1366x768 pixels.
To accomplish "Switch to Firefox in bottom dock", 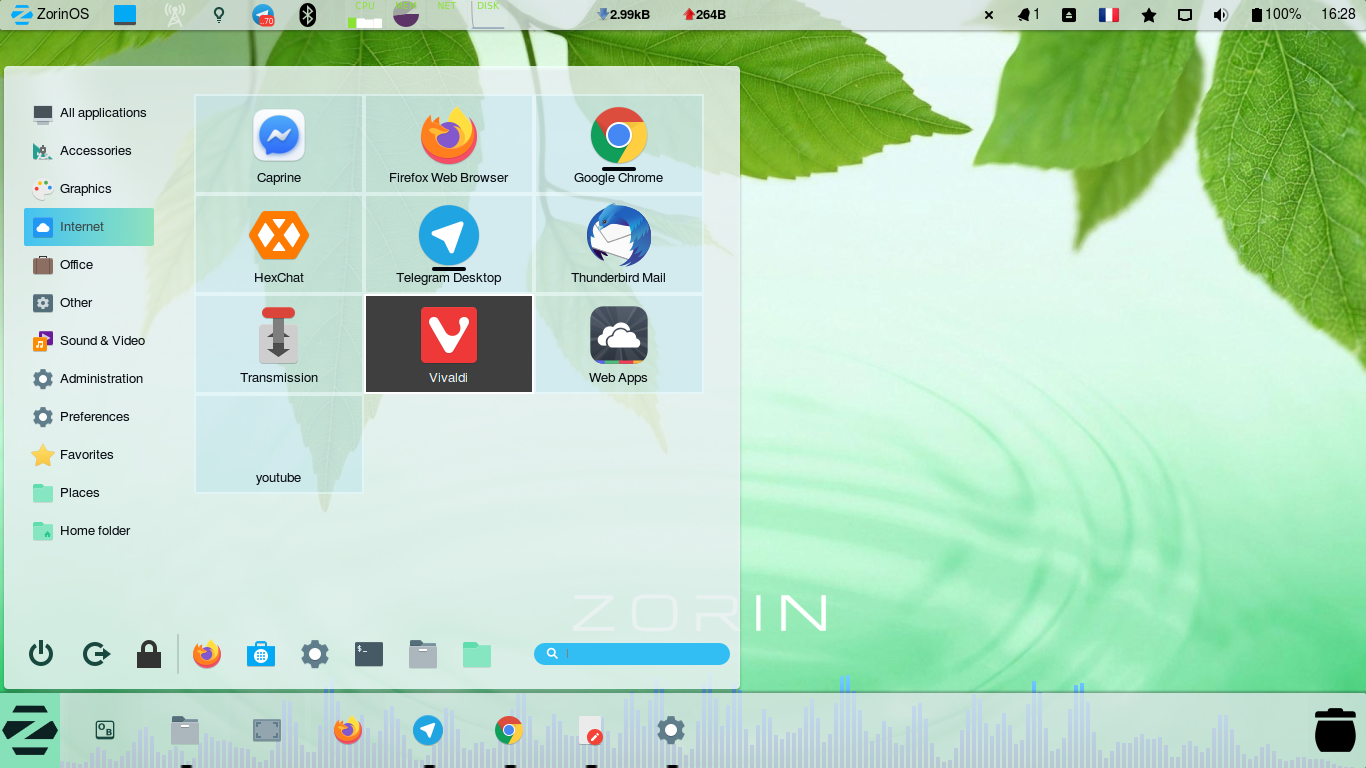I will (x=348, y=730).
